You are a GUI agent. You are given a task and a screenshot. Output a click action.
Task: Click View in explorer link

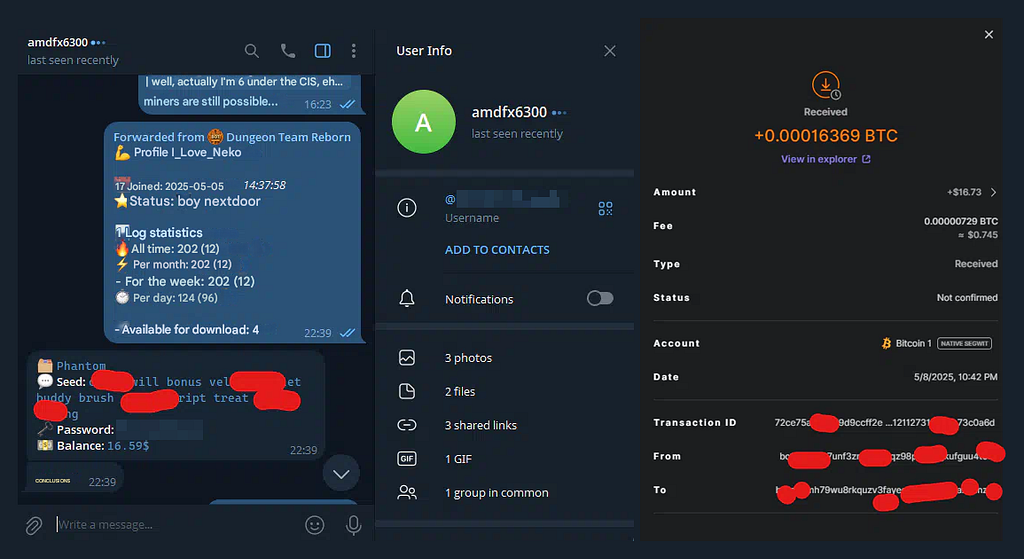pyautogui.click(x=825, y=159)
